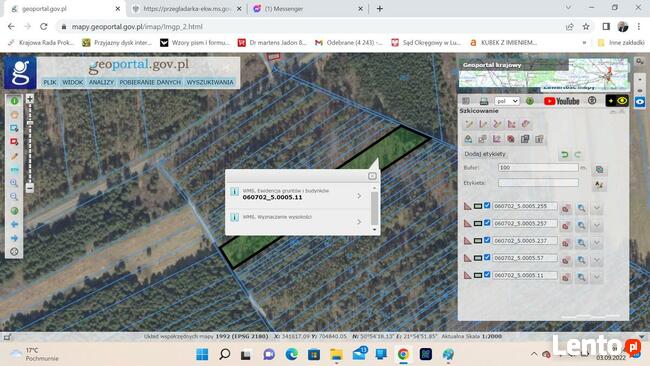Expand the Ewidencja gruntów popup entry arrow
Image resolution: width=650 pixels, height=366 pixels.
pyautogui.click(x=359, y=196)
